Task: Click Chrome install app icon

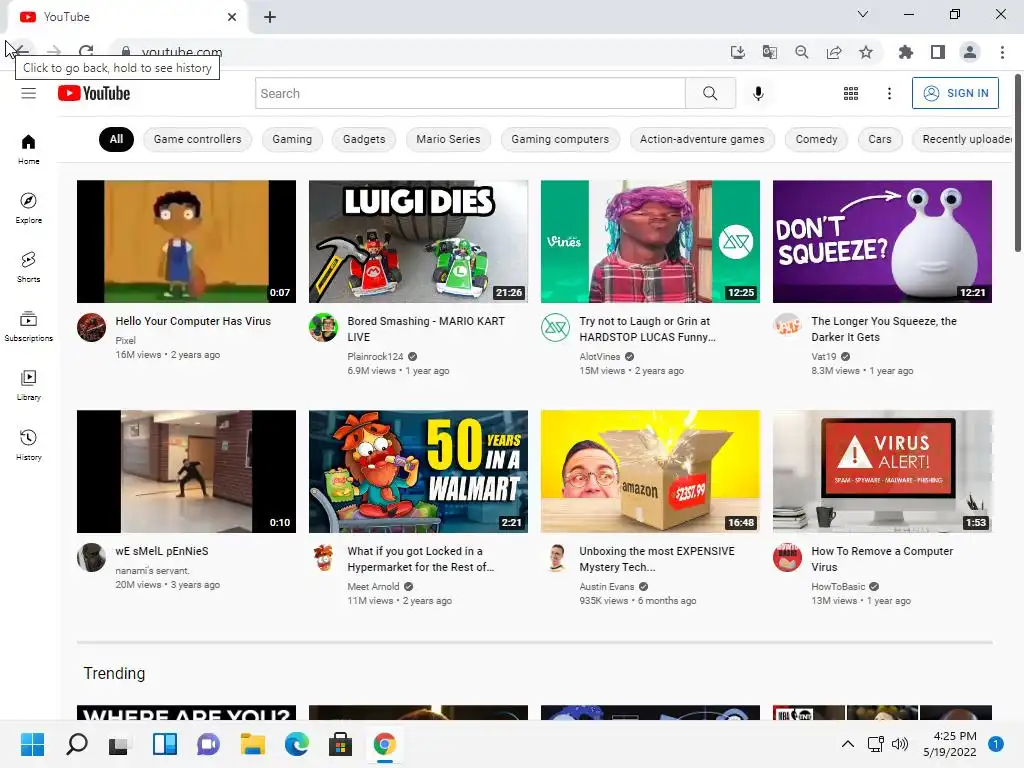Action: (737, 52)
